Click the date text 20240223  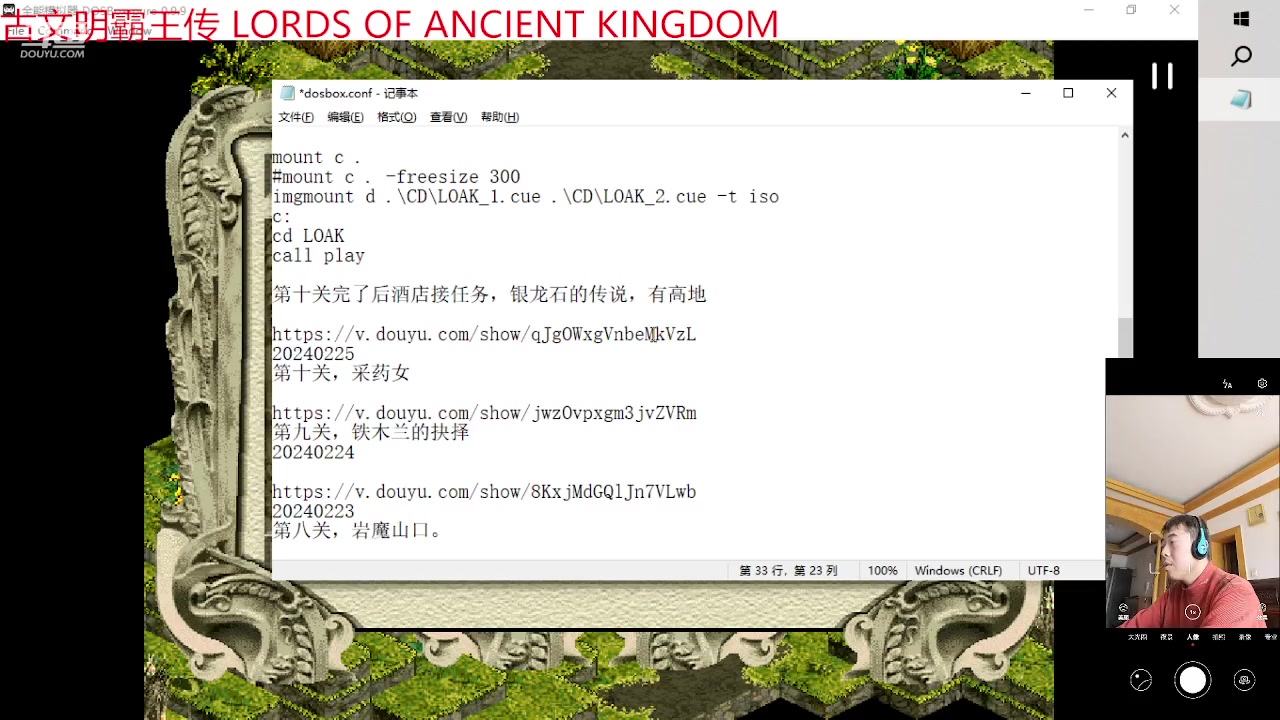coord(313,511)
